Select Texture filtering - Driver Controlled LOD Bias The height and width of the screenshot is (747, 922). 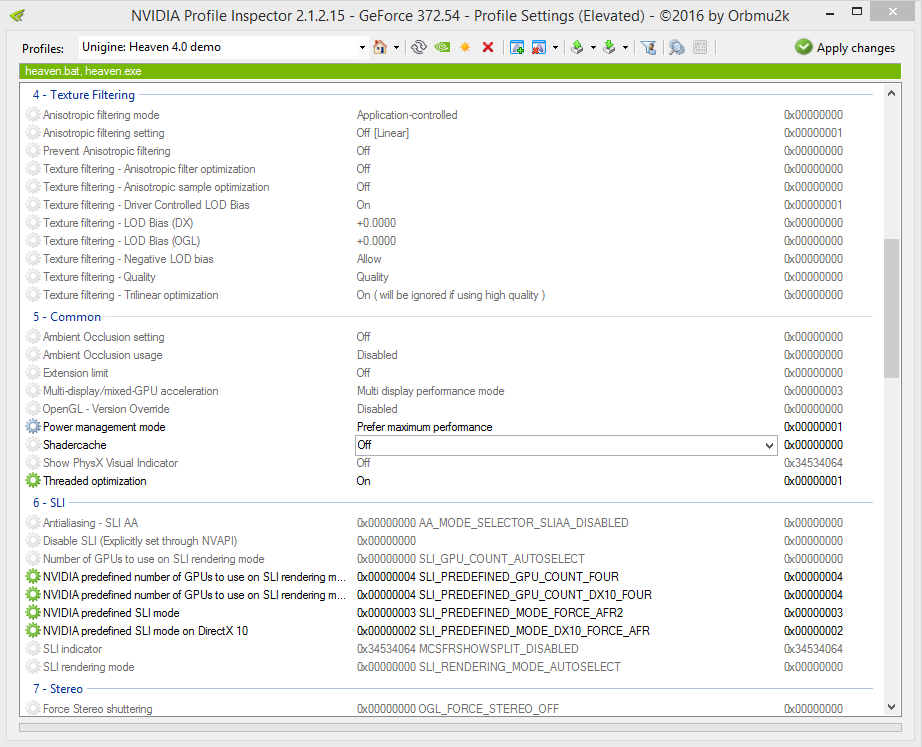[x=146, y=205]
